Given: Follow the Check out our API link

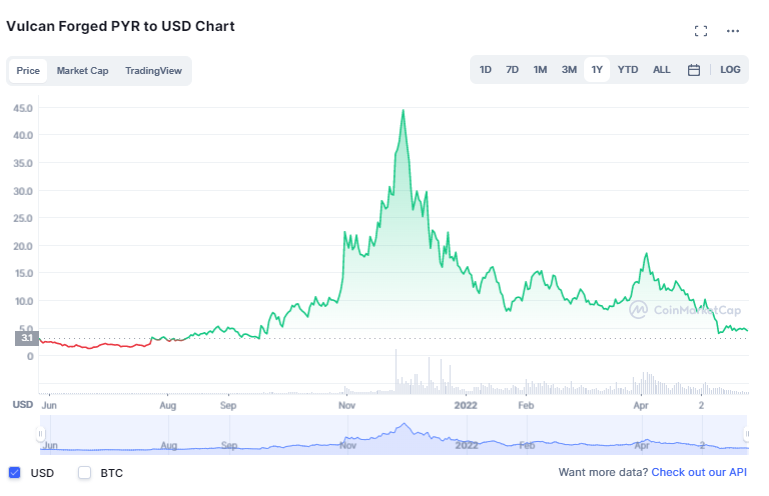Looking at the screenshot, I should click(699, 472).
